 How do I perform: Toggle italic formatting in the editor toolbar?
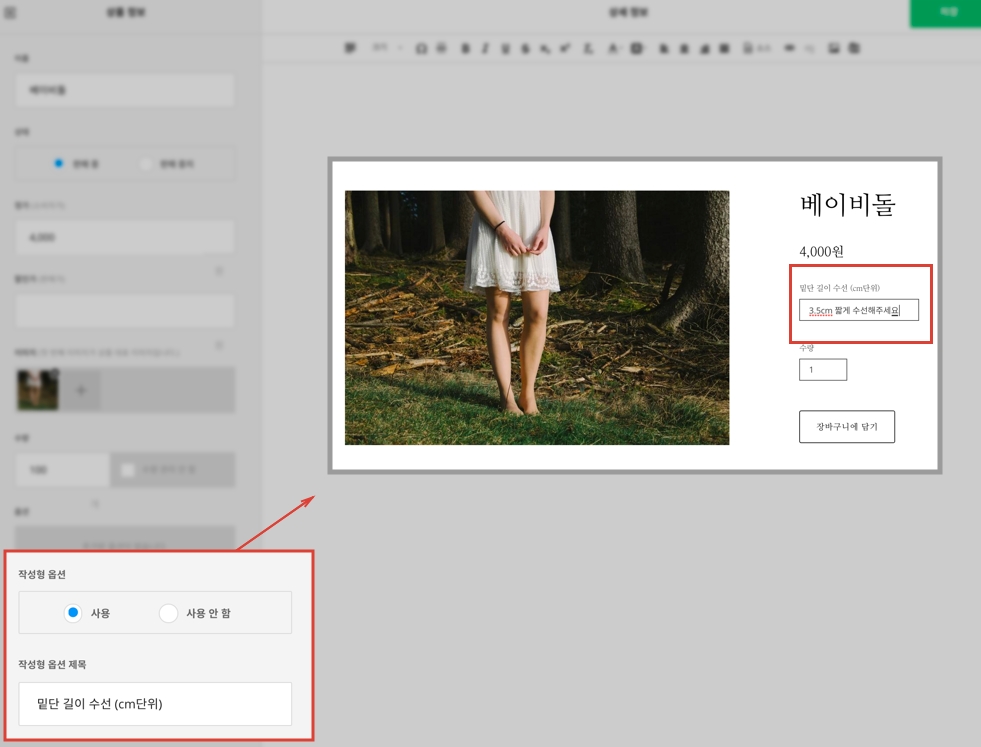485,48
